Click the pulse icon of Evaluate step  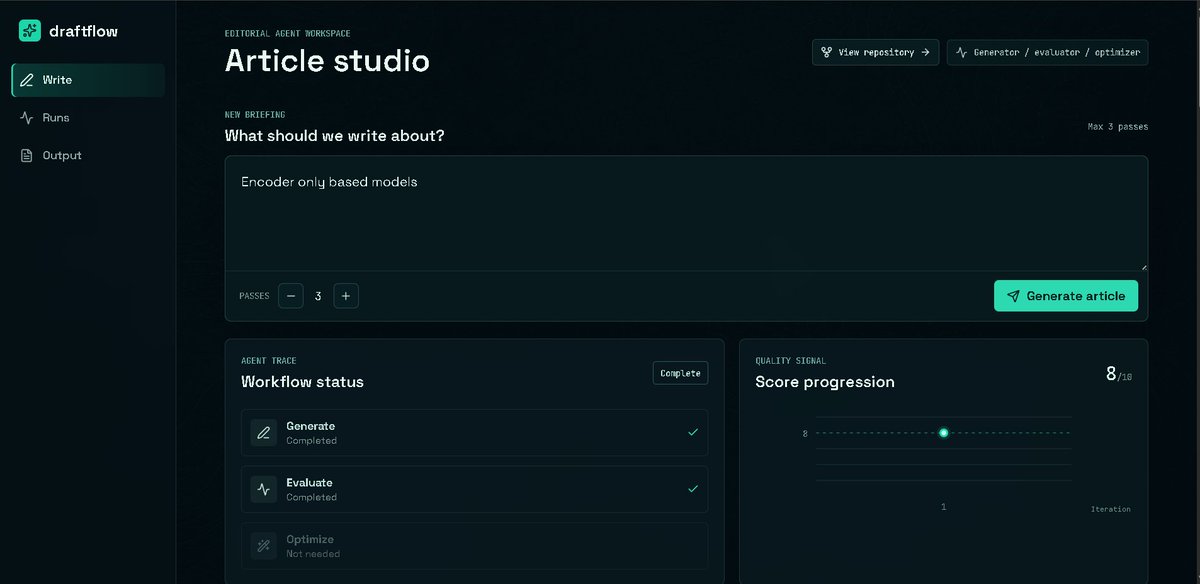tap(264, 490)
